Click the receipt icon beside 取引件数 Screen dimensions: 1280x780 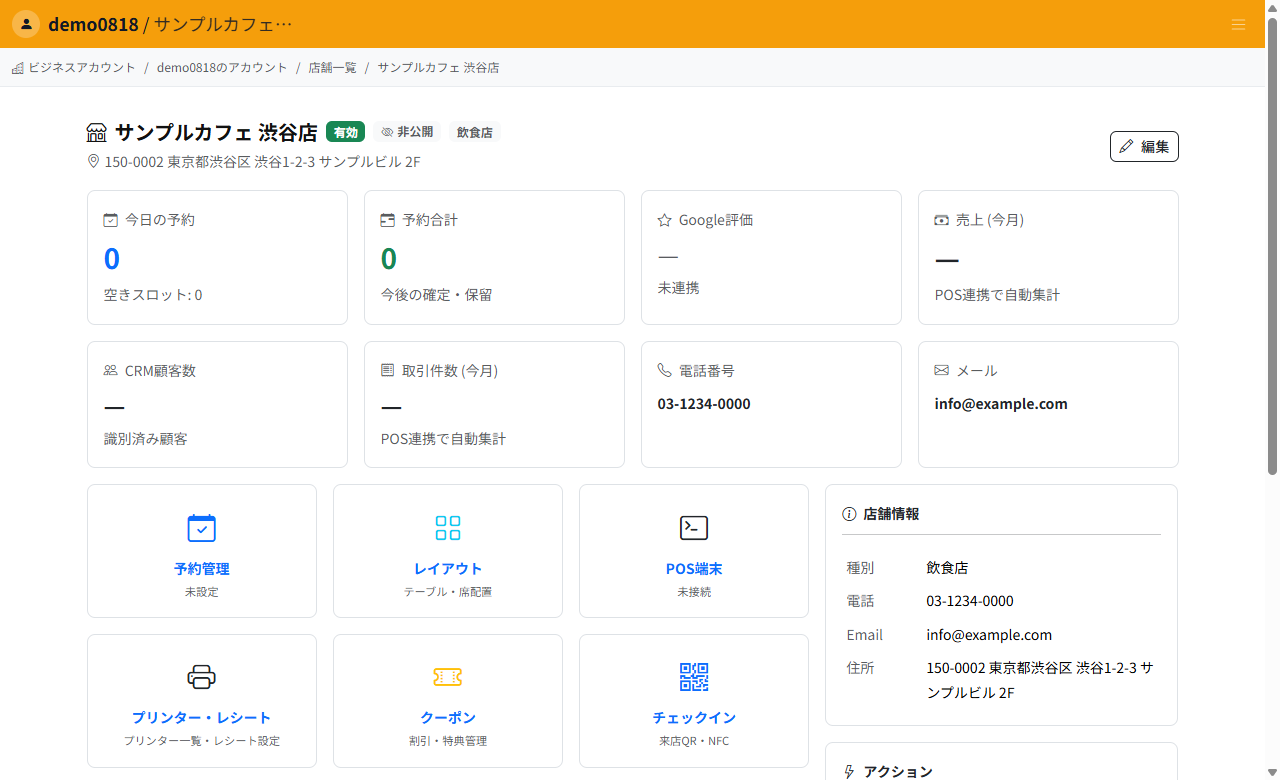click(388, 370)
